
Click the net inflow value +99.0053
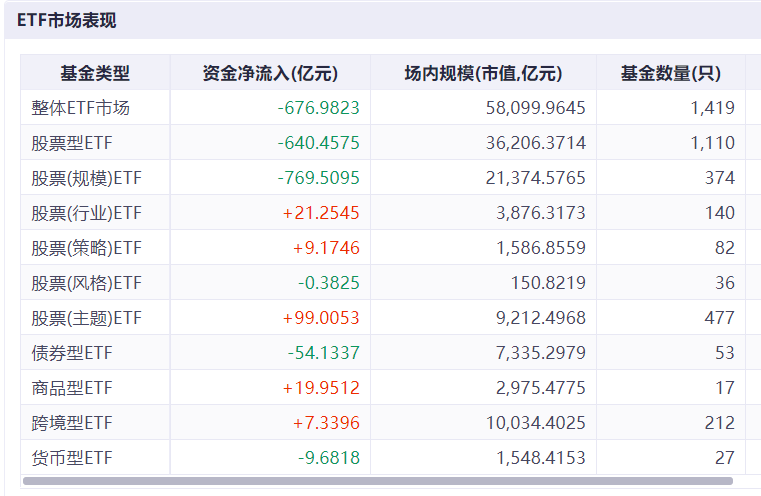(321, 317)
